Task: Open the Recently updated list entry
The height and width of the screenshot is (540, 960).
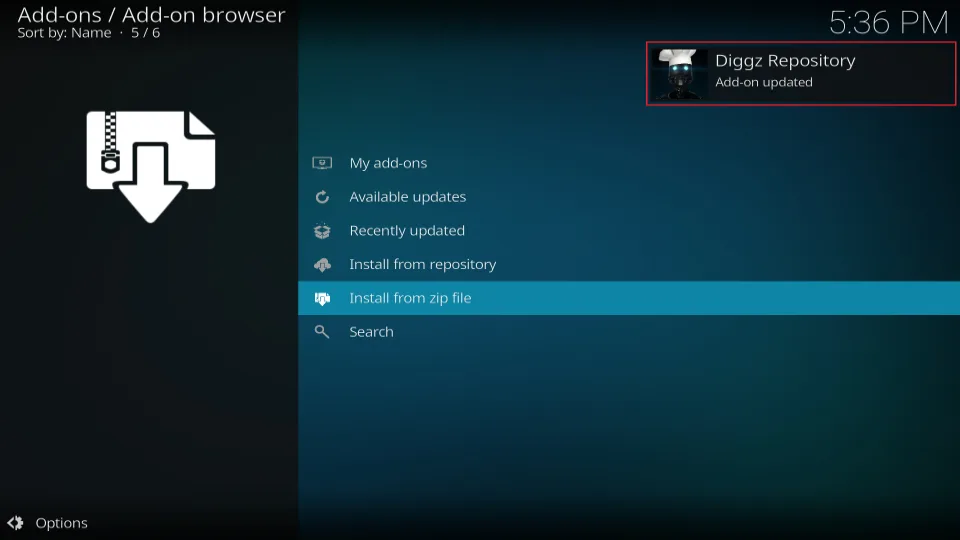Action: [x=407, y=231]
